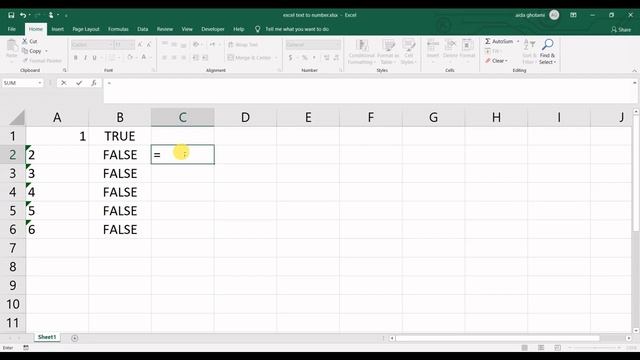The height and width of the screenshot is (360, 640).
Task: Collapse the ribbon with the chevron
Action: click(x=634, y=71)
